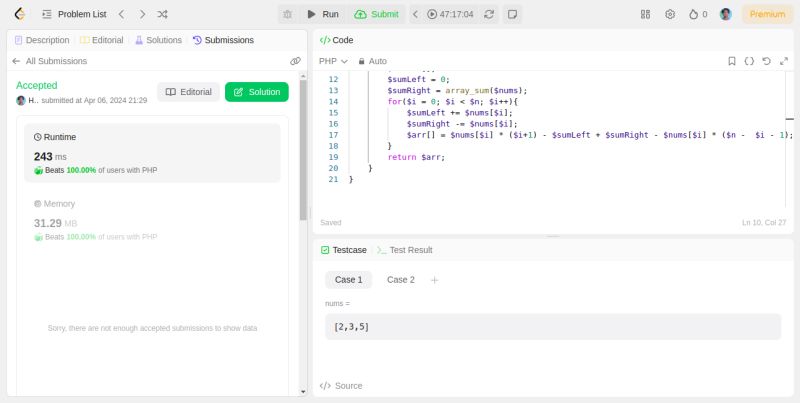The width and height of the screenshot is (800, 403).
Task: Click the debugger bug icon
Action: 288,14
